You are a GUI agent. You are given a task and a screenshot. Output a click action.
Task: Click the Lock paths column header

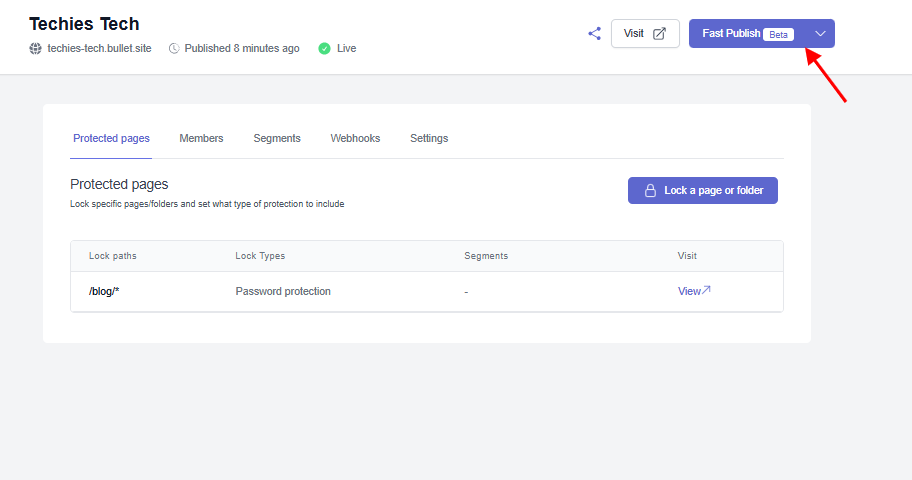point(113,256)
